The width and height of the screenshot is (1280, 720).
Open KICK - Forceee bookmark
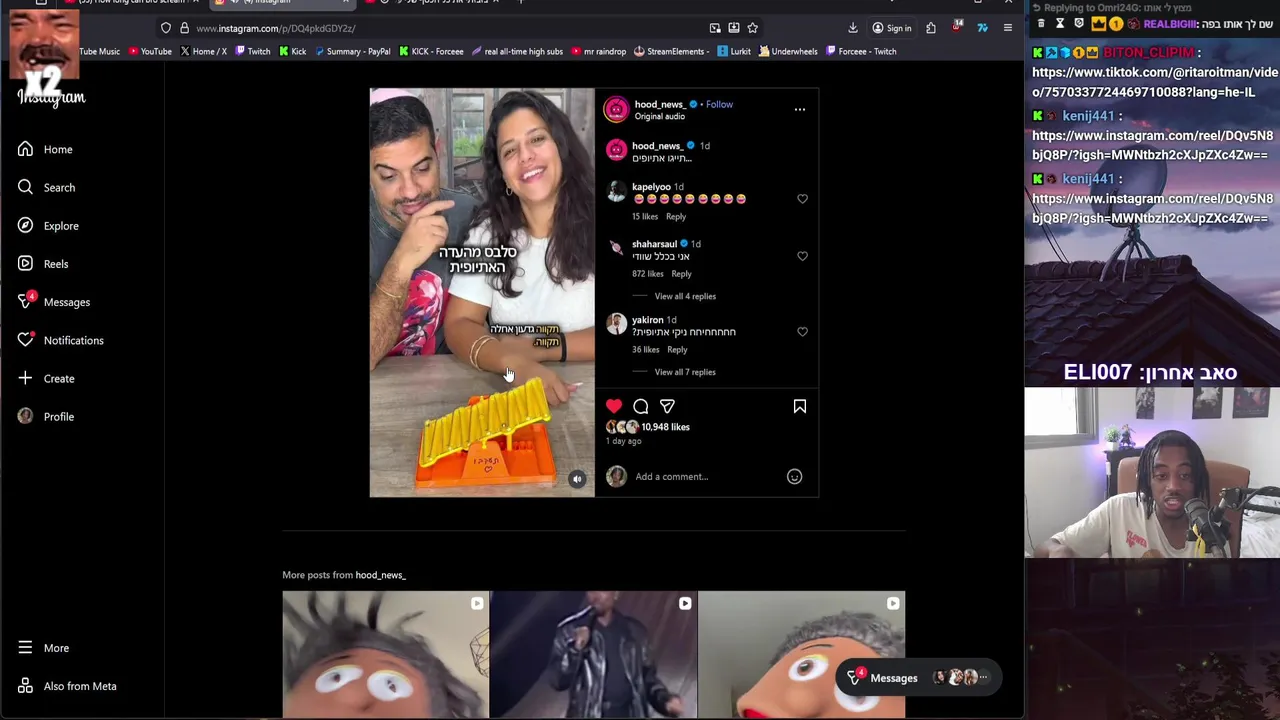tap(431, 51)
